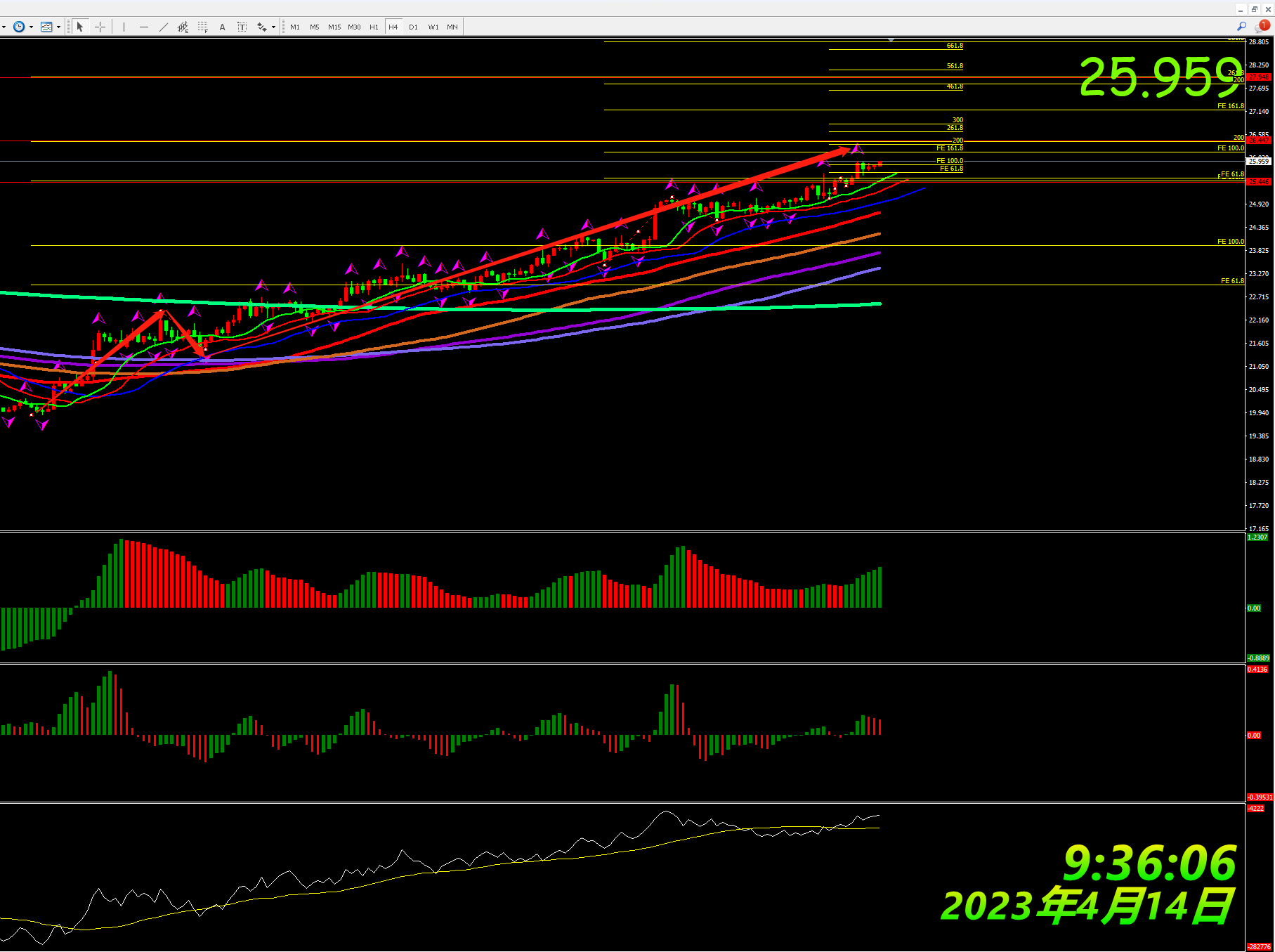The width and height of the screenshot is (1275, 952).
Task: Open the chat notification icon
Action: pyautogui.click(x=1262, y=27)
